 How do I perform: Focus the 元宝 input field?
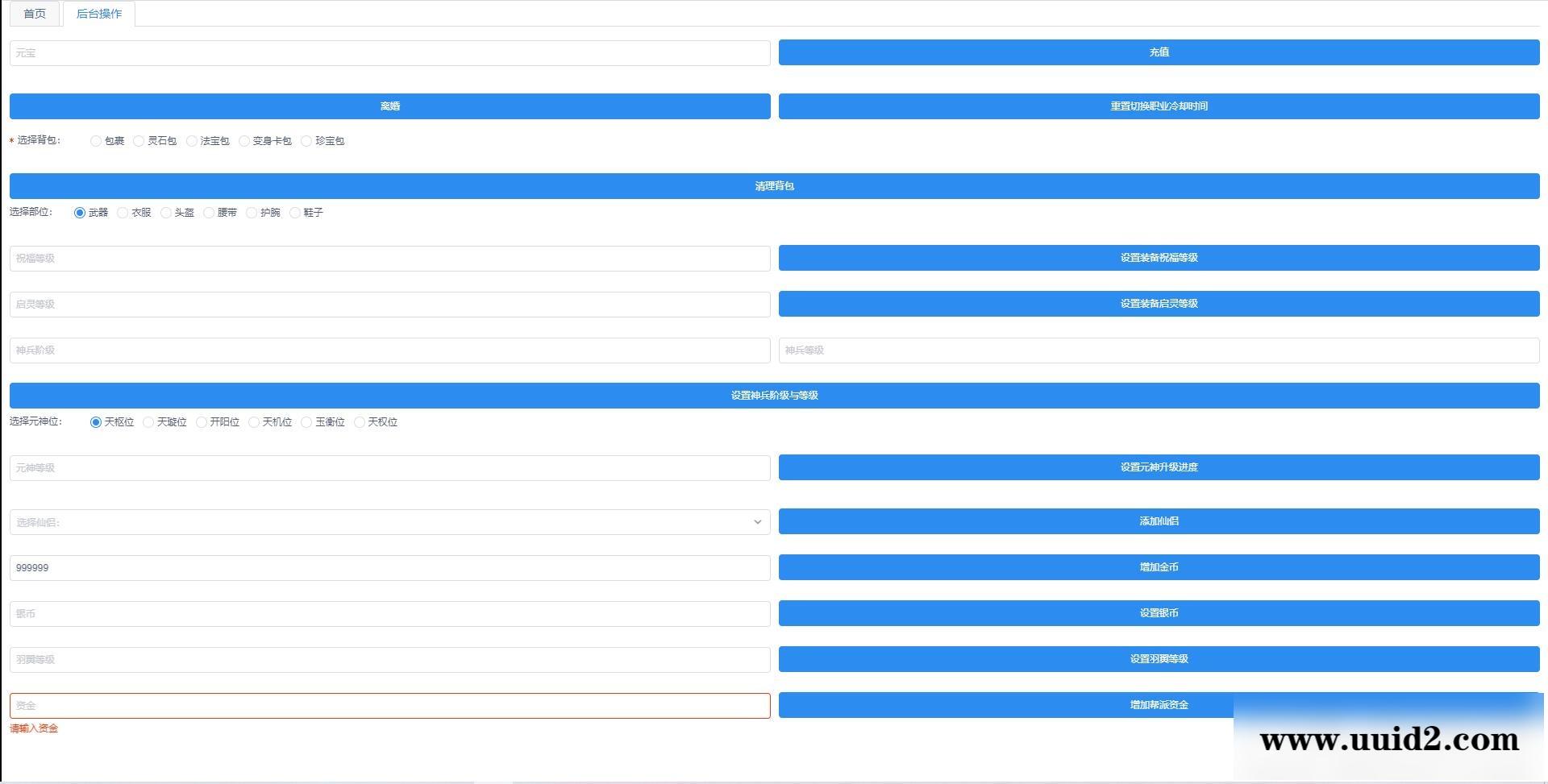[x=389, y=53]
